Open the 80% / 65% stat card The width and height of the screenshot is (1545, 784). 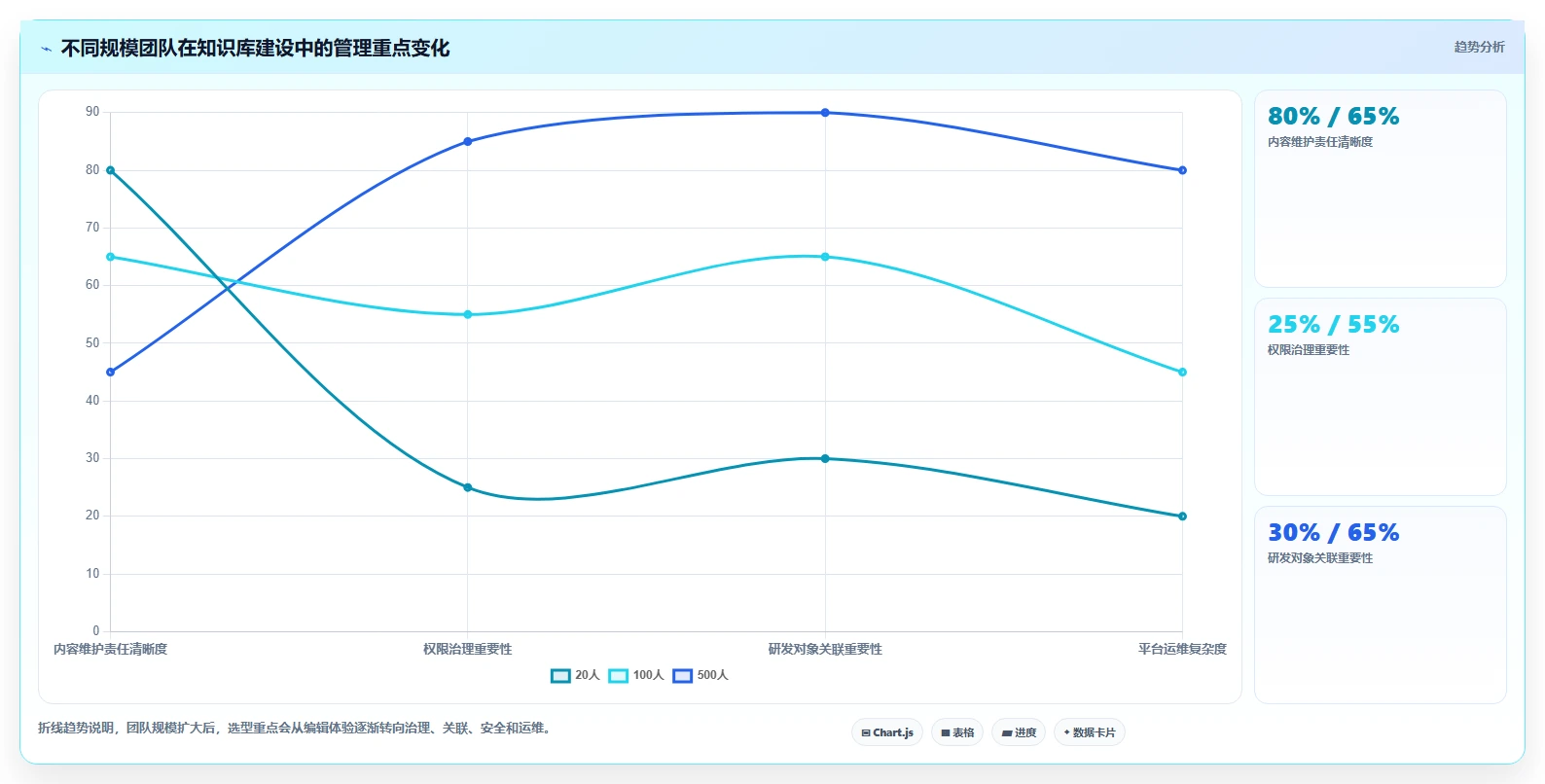(1380, 189)
